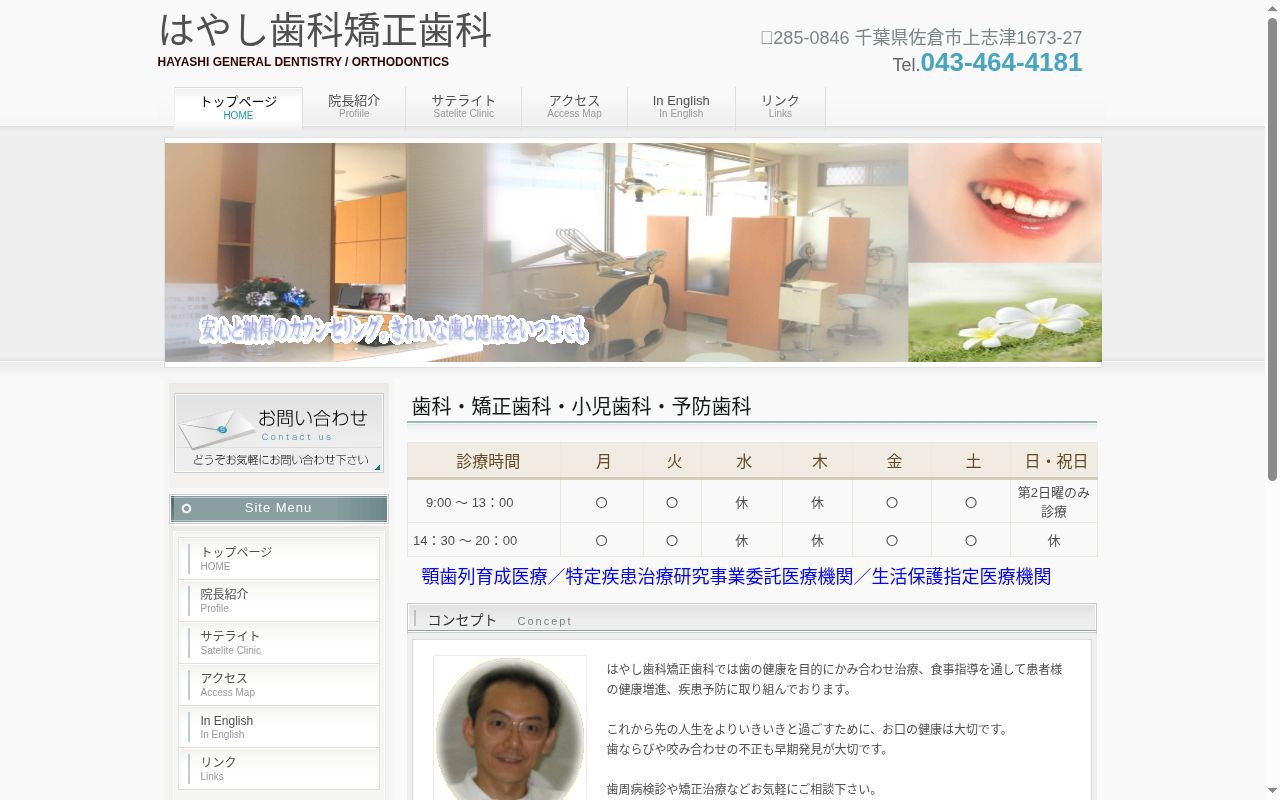Click the 金 column header in the schedule

tap(893, 461)
